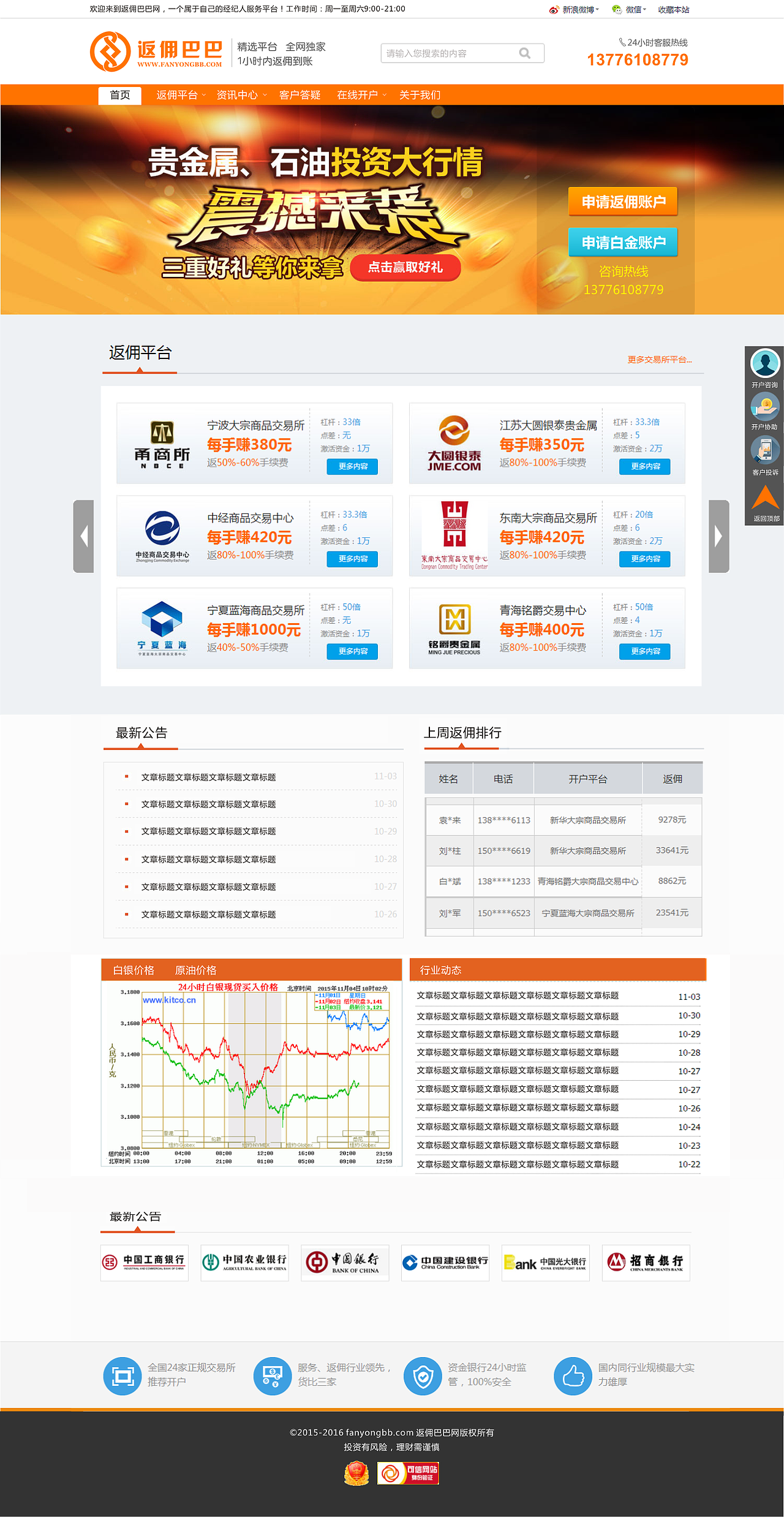Image resolution: width=784 pixels, height=1517 pixels.
Task: Click the 中国建设银行 logo
Action: (445, 1263)
